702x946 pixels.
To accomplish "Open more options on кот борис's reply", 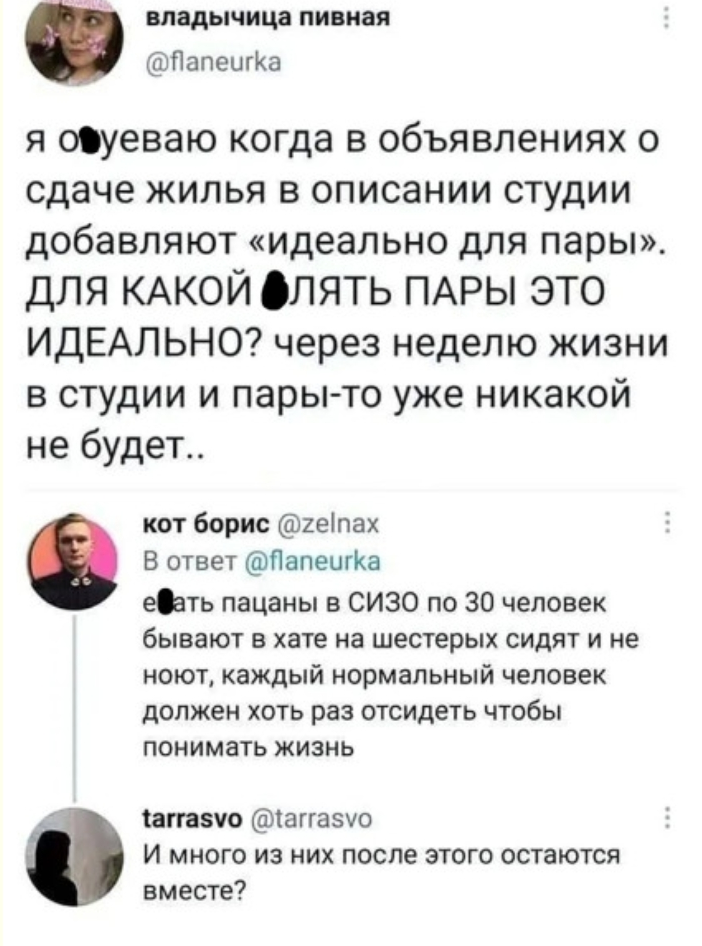I will click(x=666, y=522).
